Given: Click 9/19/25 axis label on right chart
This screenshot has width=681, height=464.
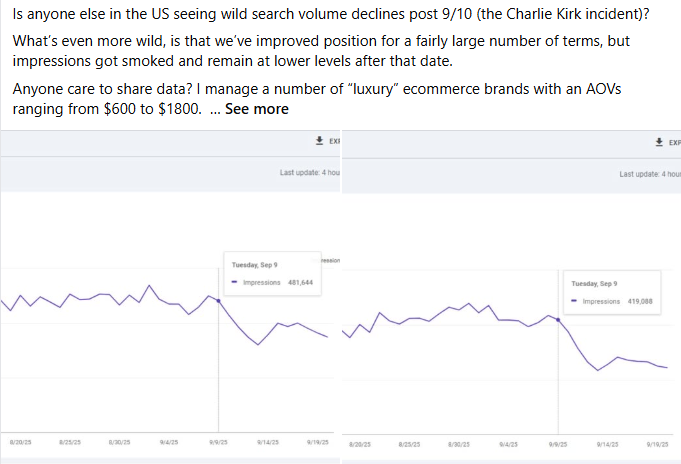Looking at the screenshot, I should click(x=657, y=443).
